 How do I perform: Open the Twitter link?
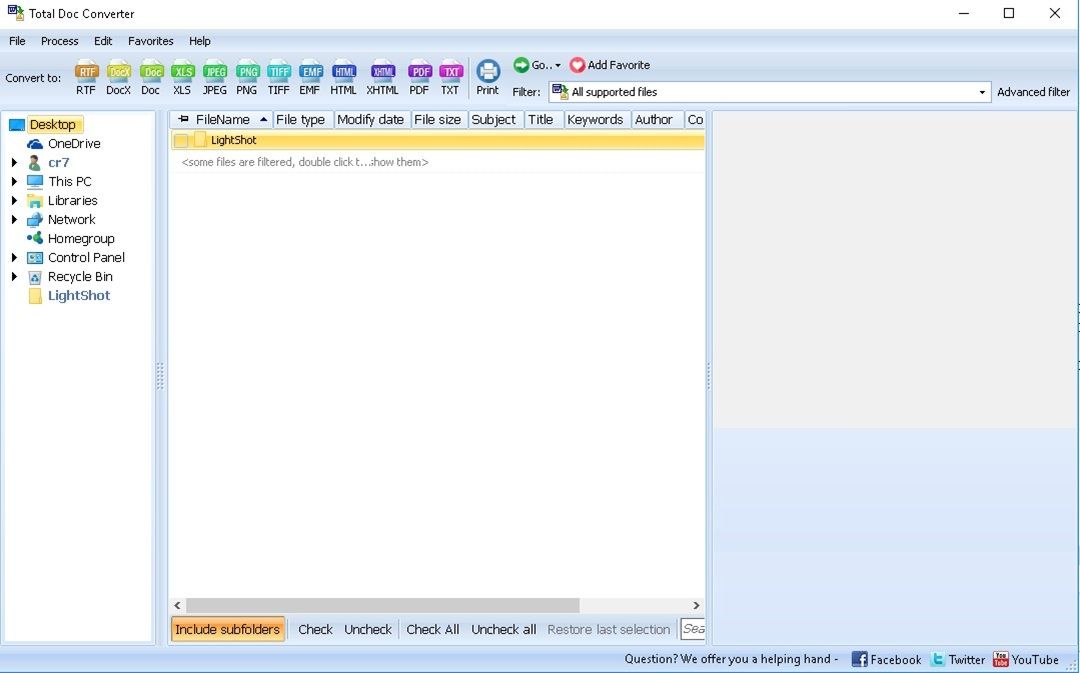click(958, 659)
